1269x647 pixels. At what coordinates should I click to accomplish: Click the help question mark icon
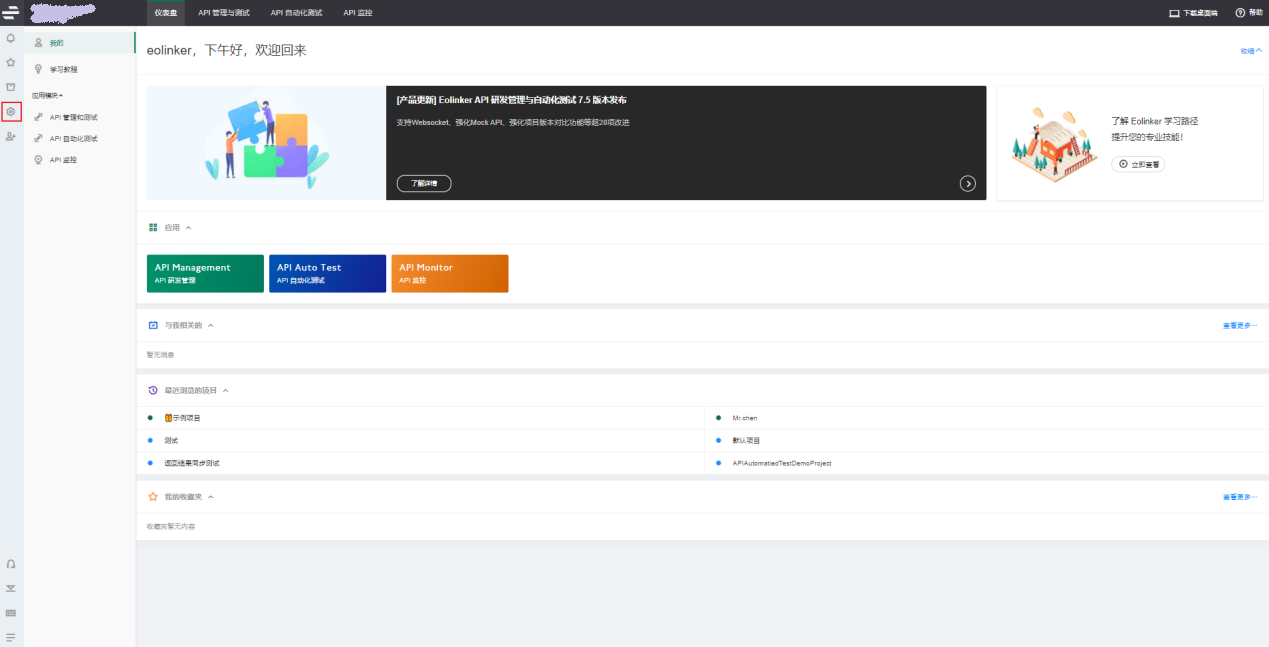[1240, 13]
